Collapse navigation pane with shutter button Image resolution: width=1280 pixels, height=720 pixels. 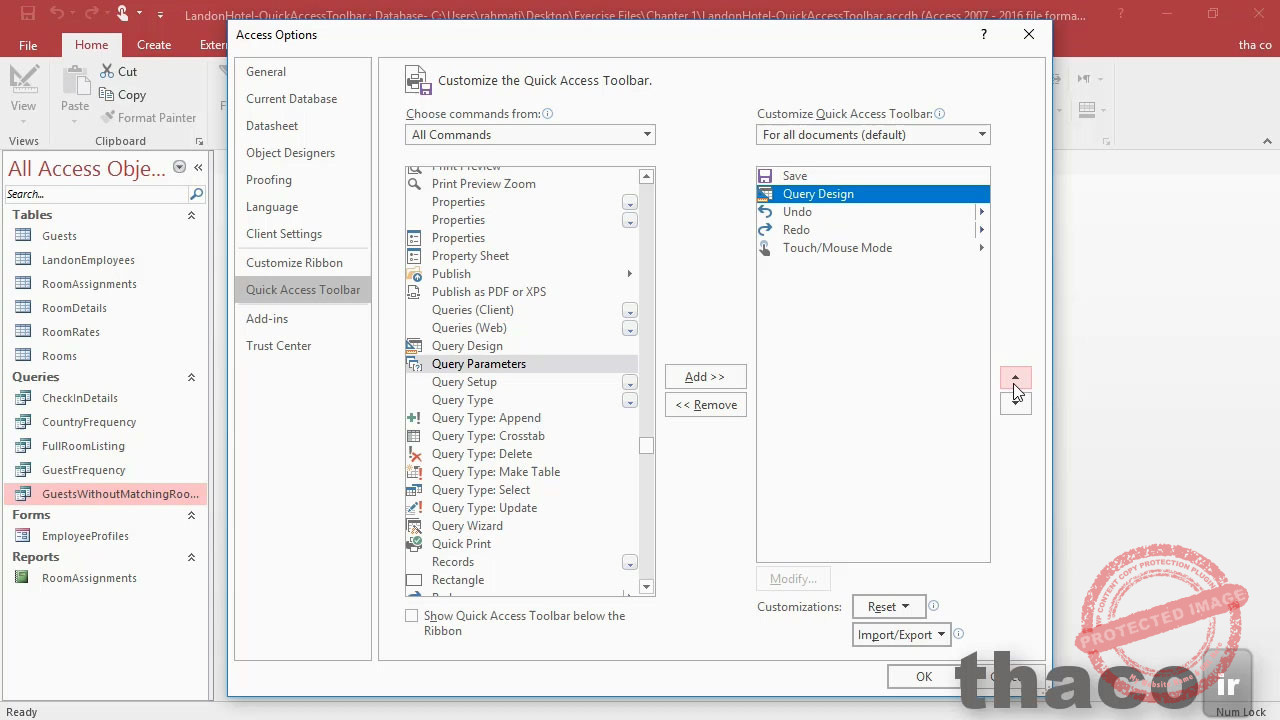pyautogui.click(x=198, y=167)
